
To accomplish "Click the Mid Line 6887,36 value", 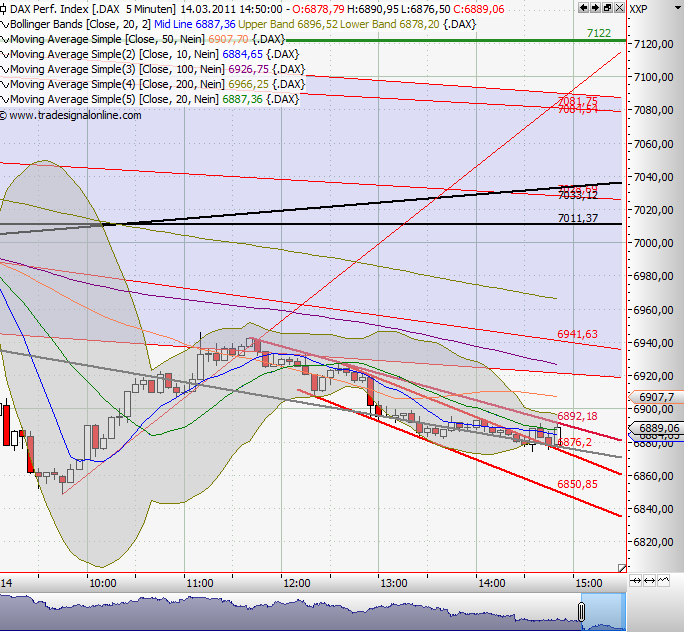I will [x=195, y=24].
